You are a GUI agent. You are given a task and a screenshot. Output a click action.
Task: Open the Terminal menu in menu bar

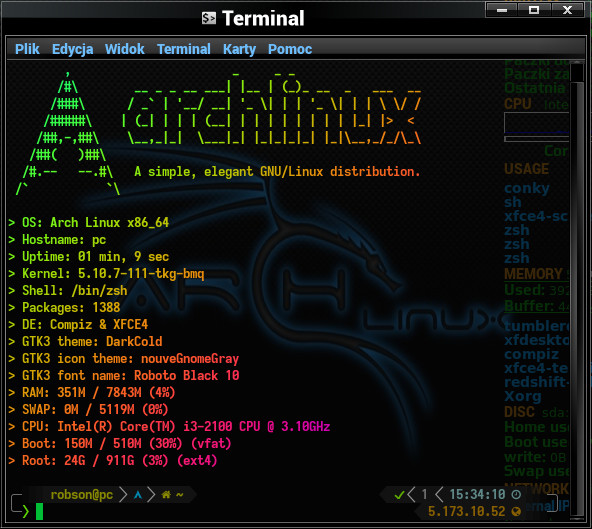pyautogui.click(x=184, y=49)
